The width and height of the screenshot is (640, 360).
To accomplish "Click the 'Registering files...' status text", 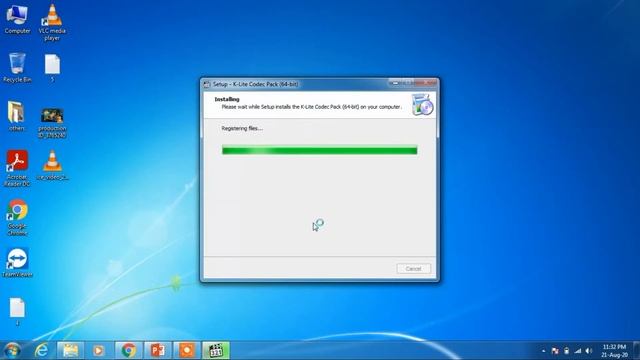I will click(x=242, y=128).
